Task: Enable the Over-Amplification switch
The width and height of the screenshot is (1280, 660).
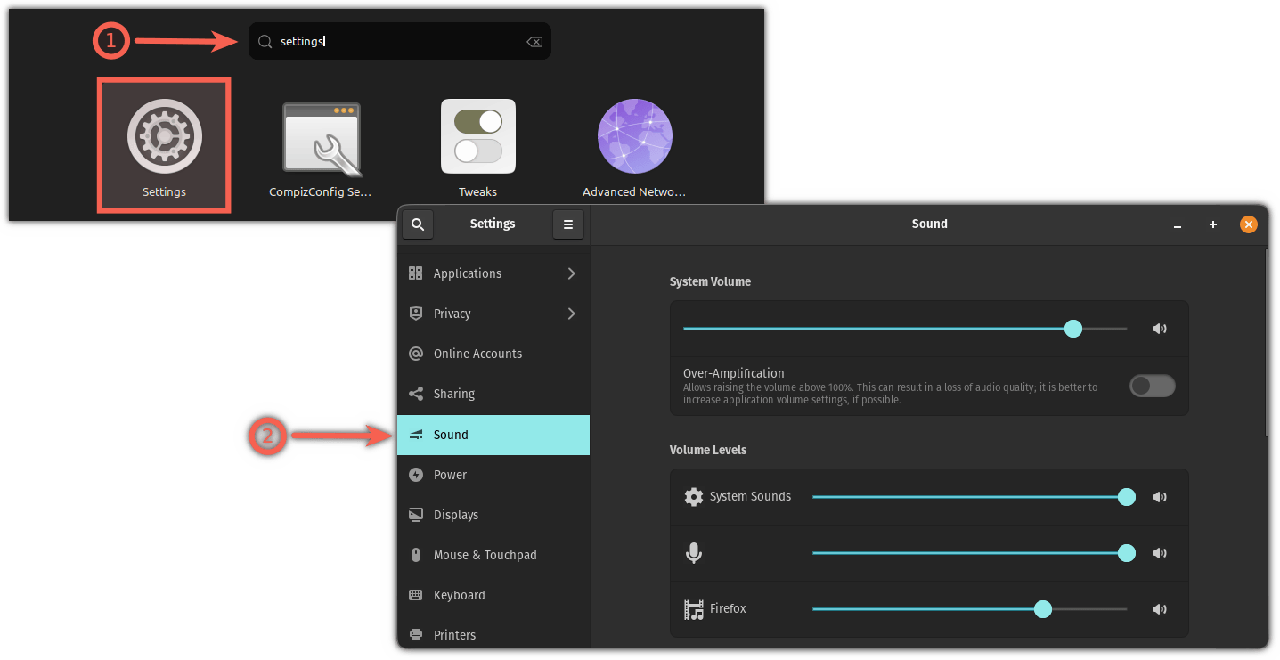Action: click(x=1152, y=386)
